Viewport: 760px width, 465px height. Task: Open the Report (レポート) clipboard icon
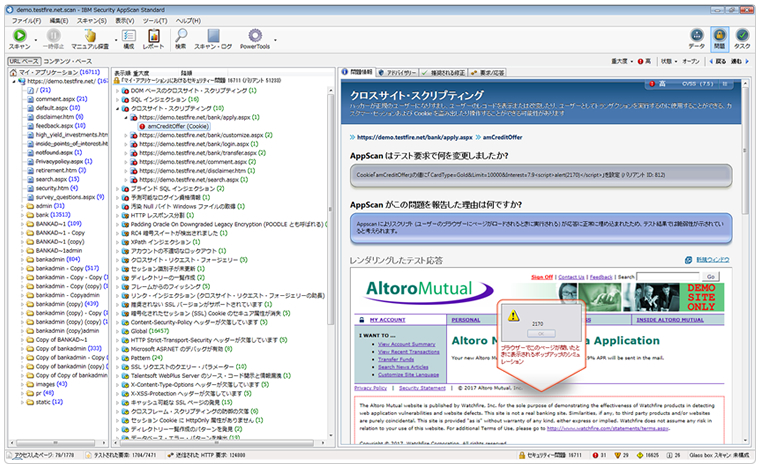154,36
